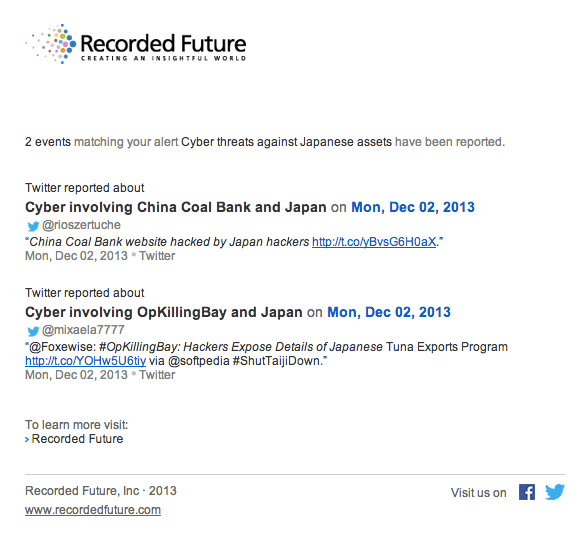Open OpKillingBay and Japan event title

[x=164, y=312]
